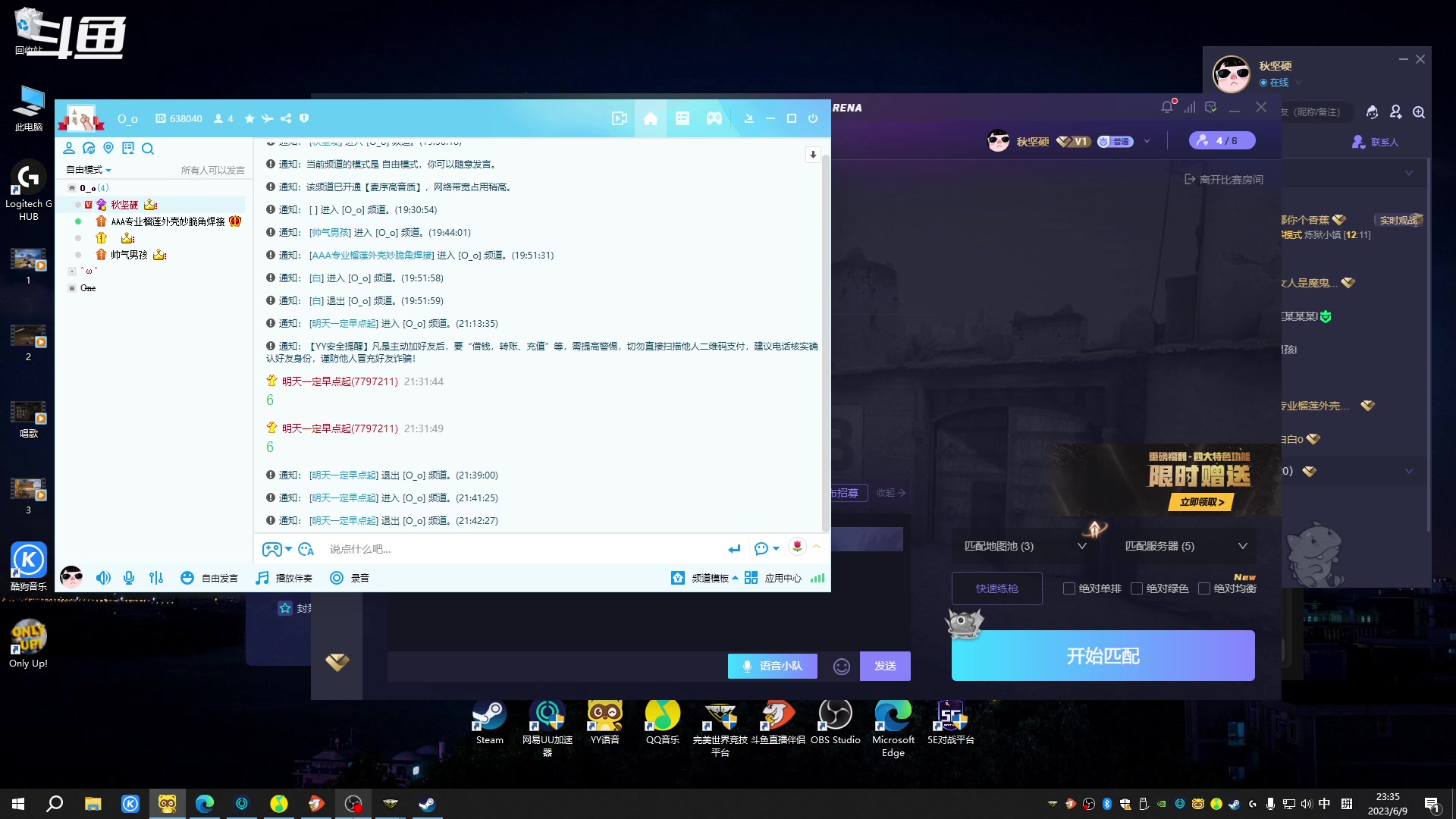Expand 匹配地图池 (3) dropdown

1025,546
